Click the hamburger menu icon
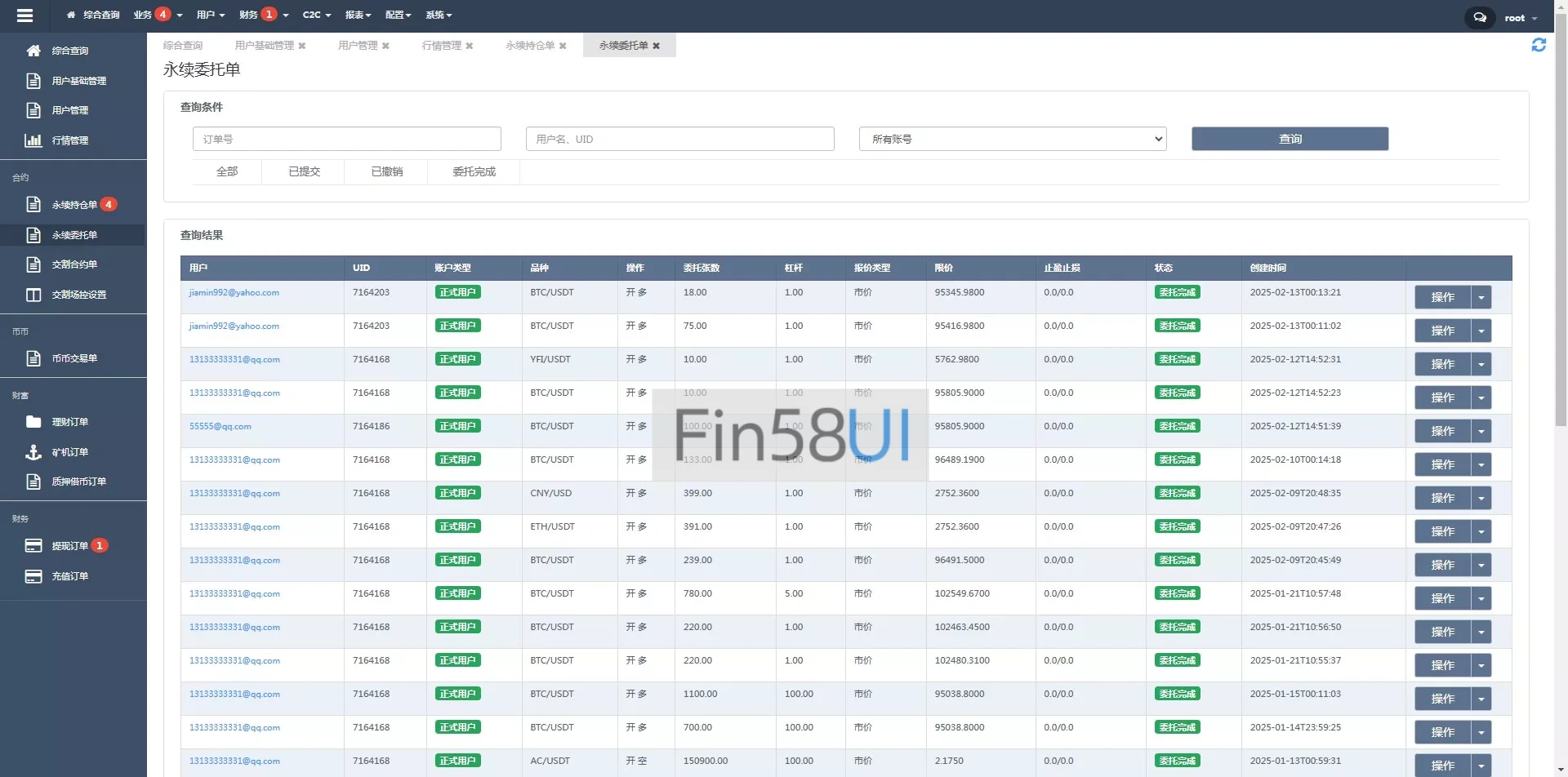Screen dimensions: 1568x777 pos(24,16)
